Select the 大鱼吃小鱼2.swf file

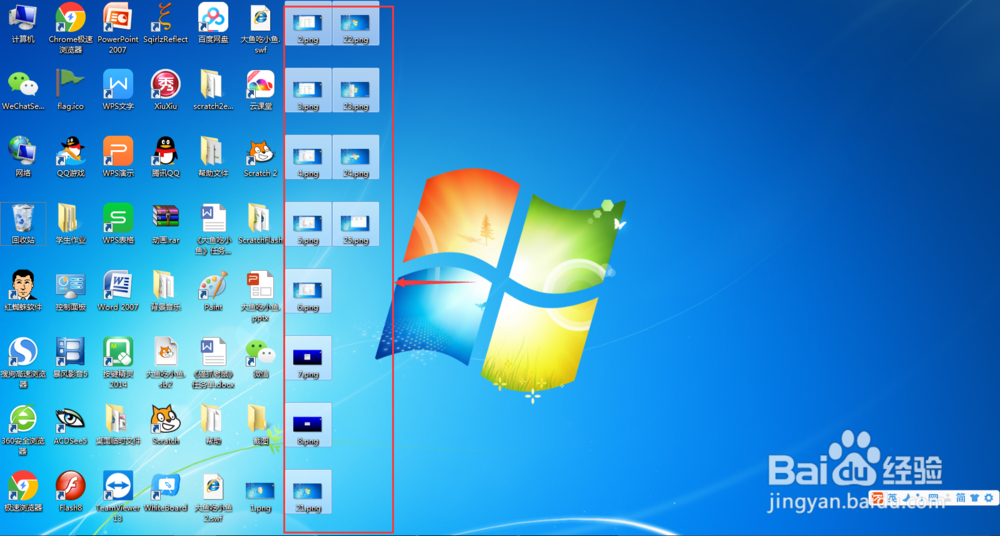pyautogui.click(x=213, y=497)
